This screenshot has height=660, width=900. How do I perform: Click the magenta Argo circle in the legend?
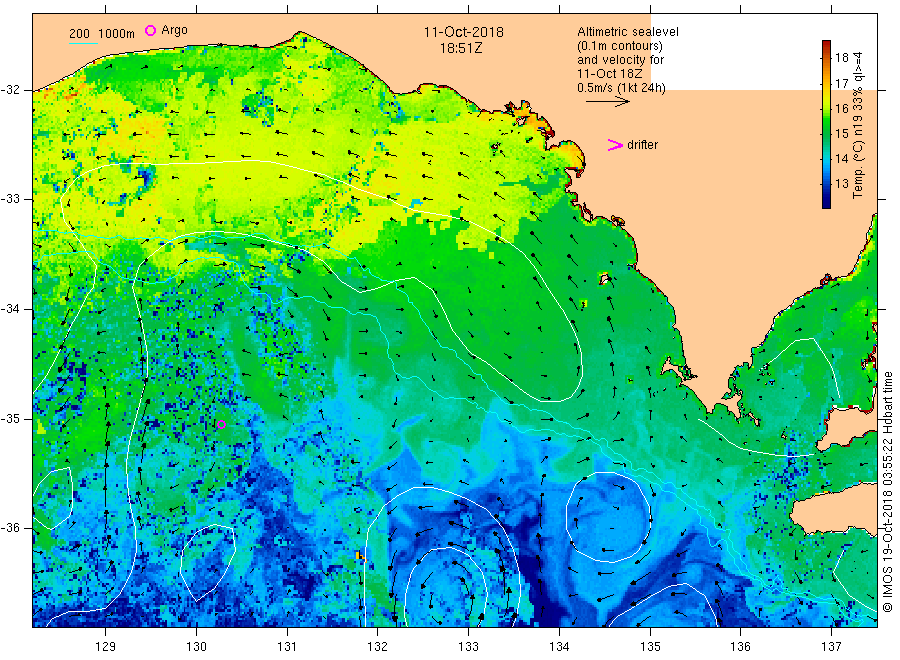150,30
